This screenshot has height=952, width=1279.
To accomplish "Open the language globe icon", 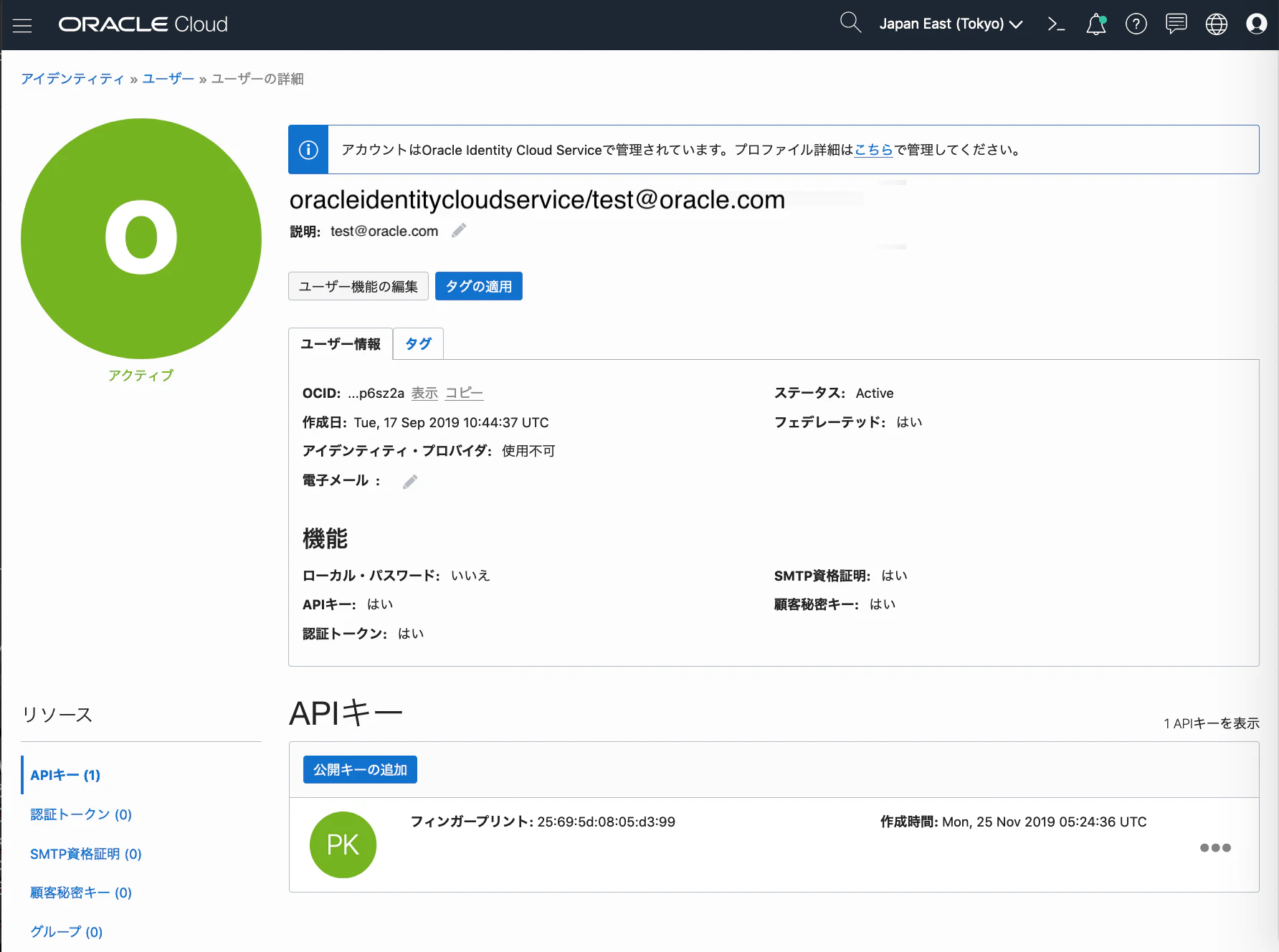I will point(1217,24).
